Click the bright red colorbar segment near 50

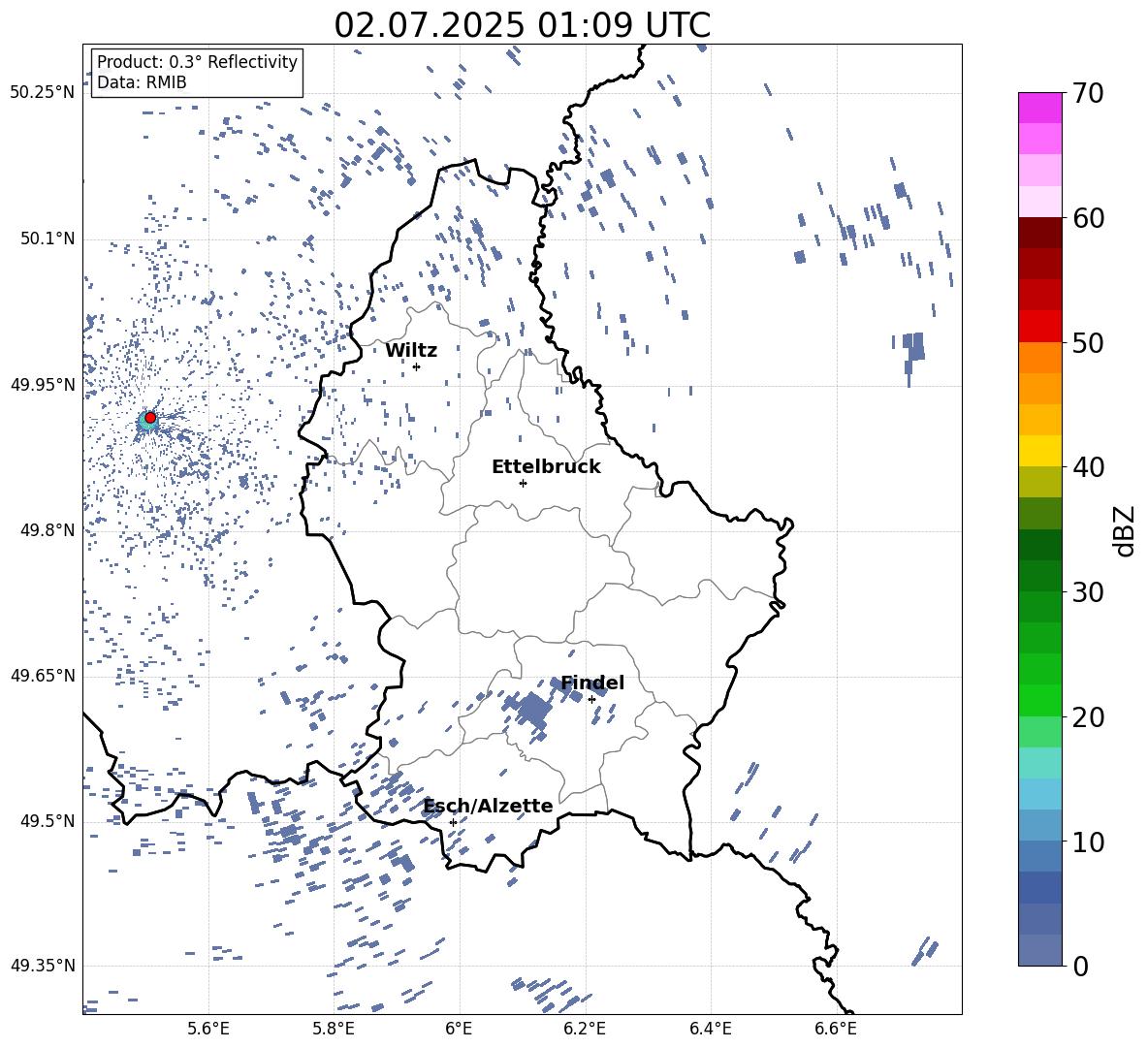pos(1039,327)
